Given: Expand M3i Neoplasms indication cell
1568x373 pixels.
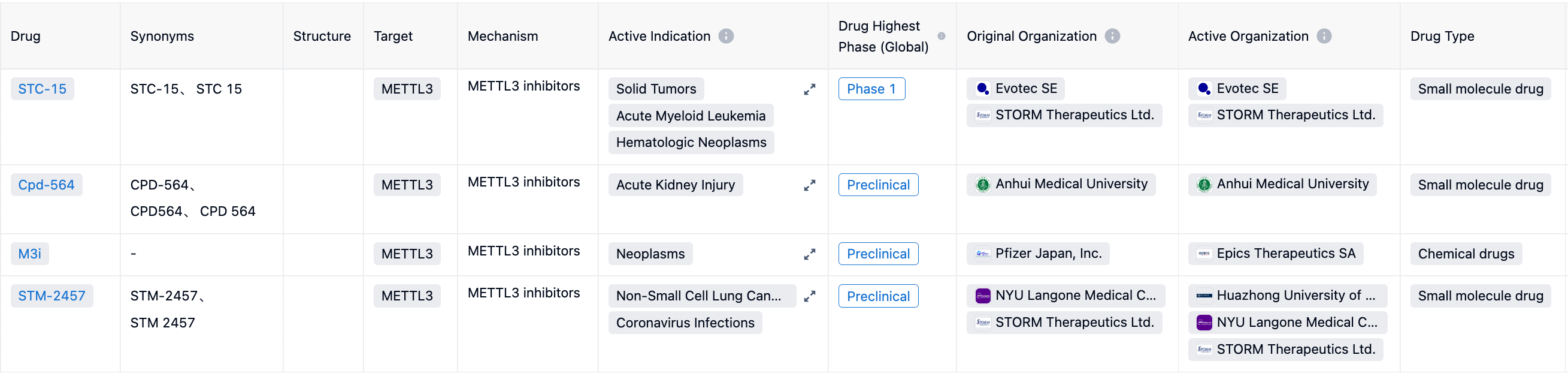Looking at the screenshot, I should [809, 254].
